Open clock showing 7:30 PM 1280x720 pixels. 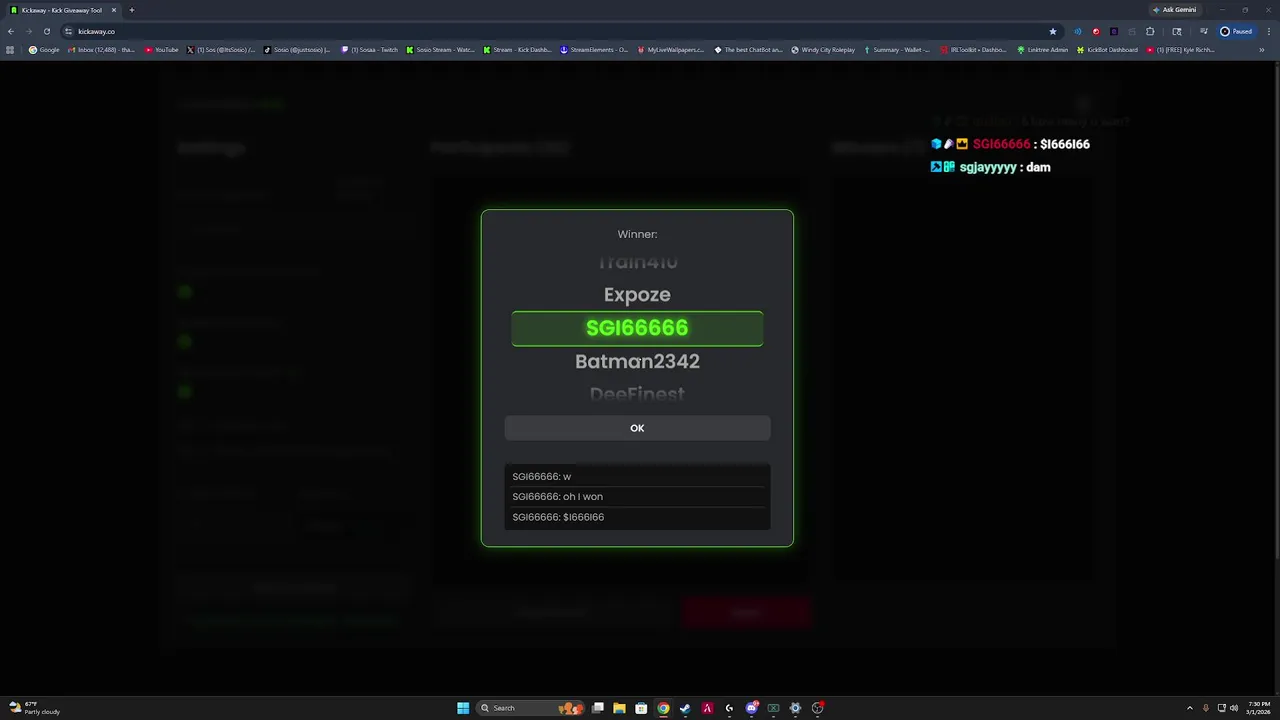[x=1258, y=708]
